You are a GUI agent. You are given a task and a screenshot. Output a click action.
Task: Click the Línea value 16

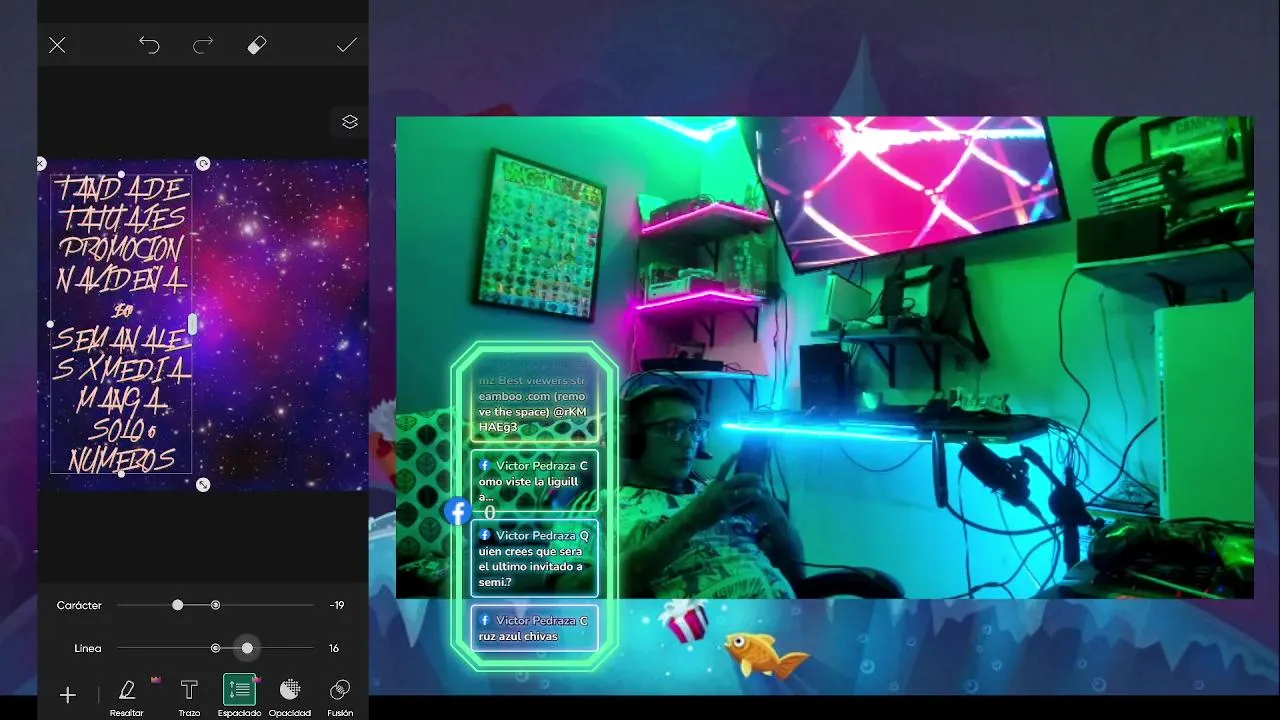coord(334,649)
